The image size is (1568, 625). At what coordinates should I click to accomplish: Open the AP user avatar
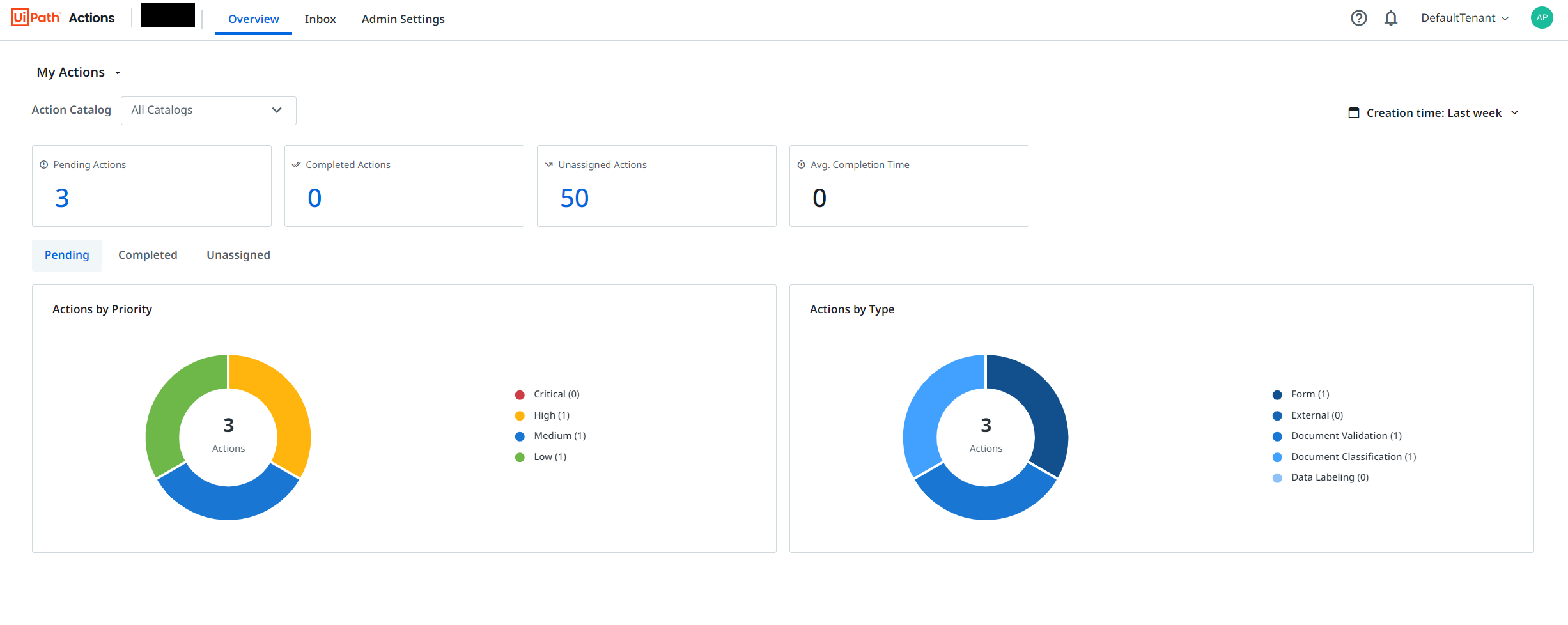(1541, 18)
